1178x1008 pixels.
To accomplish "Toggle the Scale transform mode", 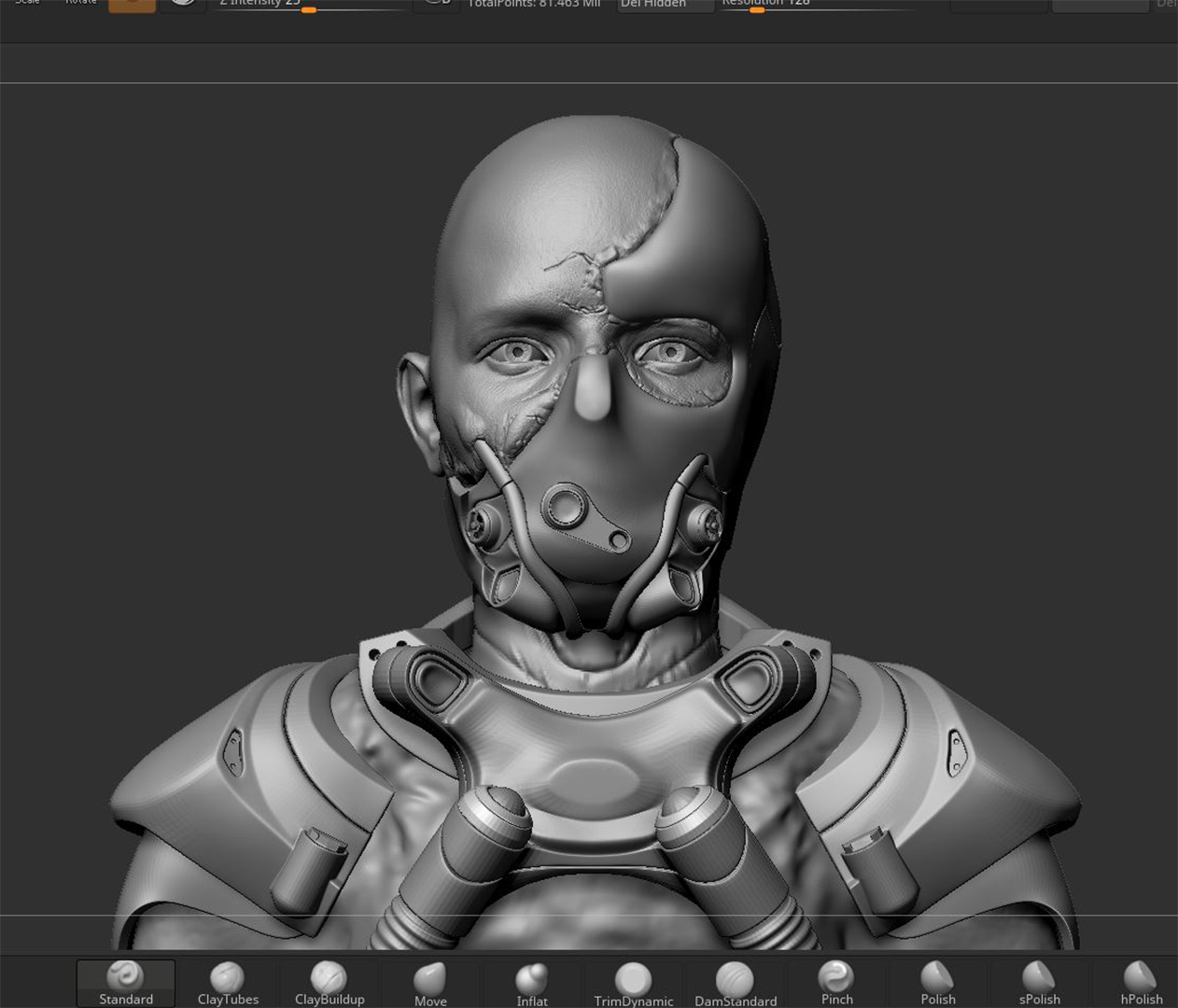I will [27, 4].
